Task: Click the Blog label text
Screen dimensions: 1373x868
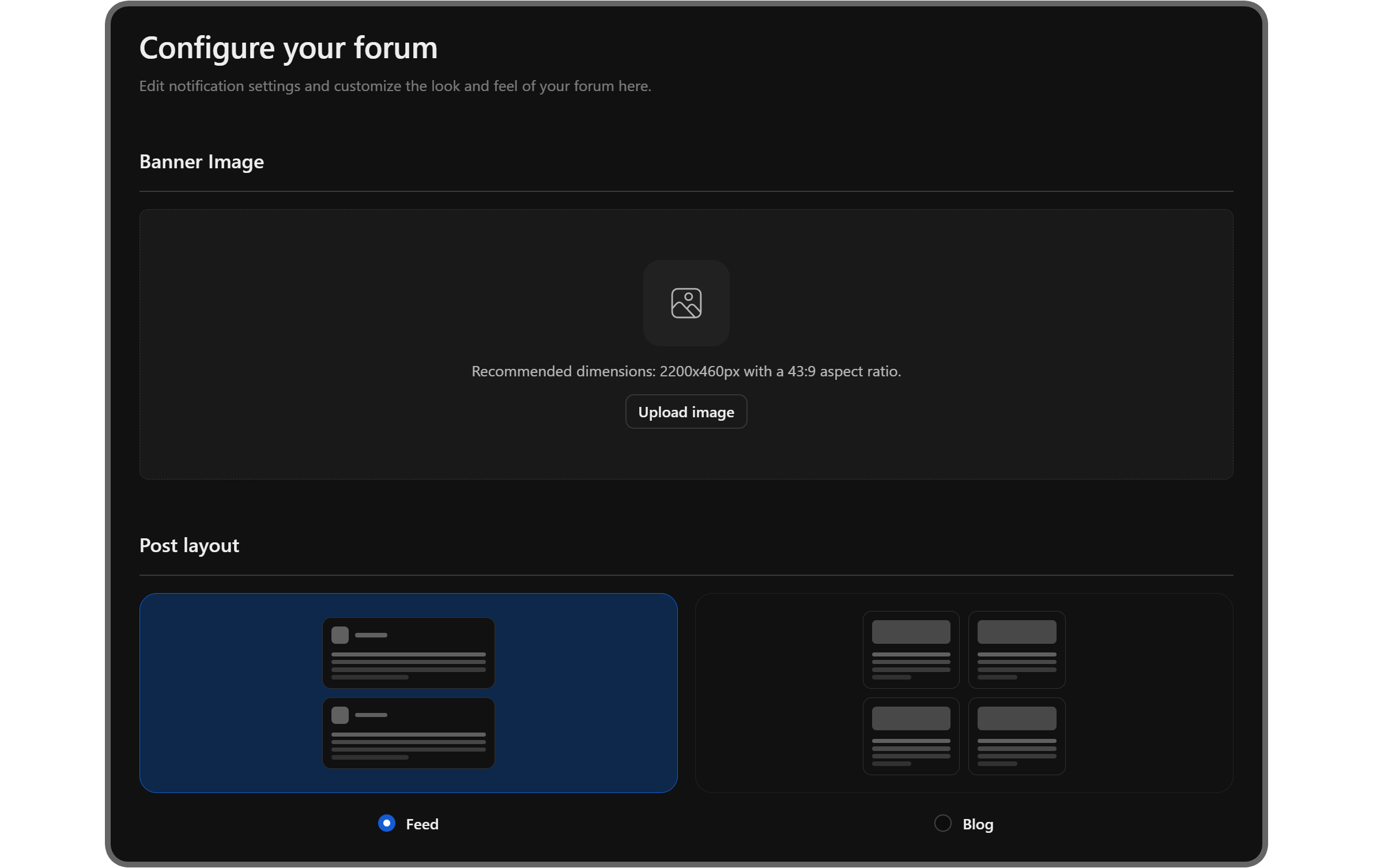Action: [x=978, y=824]
